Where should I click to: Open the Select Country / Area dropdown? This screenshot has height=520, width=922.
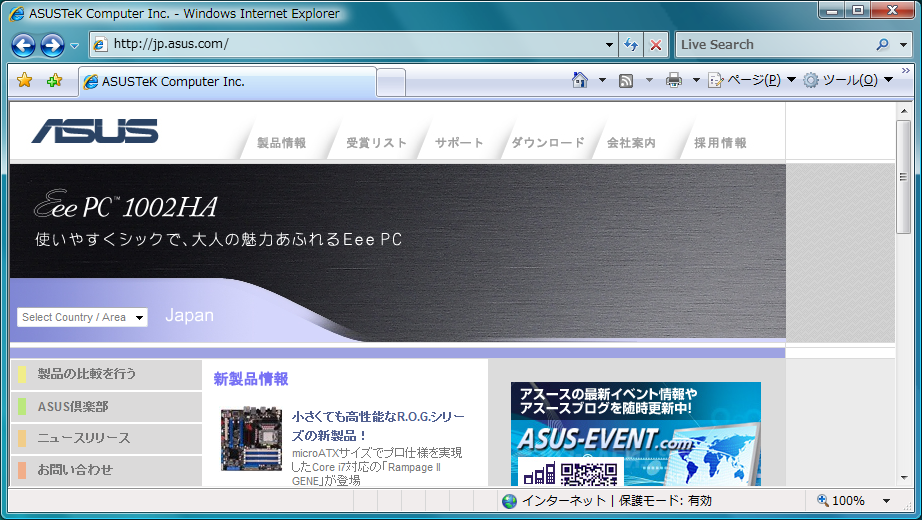[x=82, y=317]
